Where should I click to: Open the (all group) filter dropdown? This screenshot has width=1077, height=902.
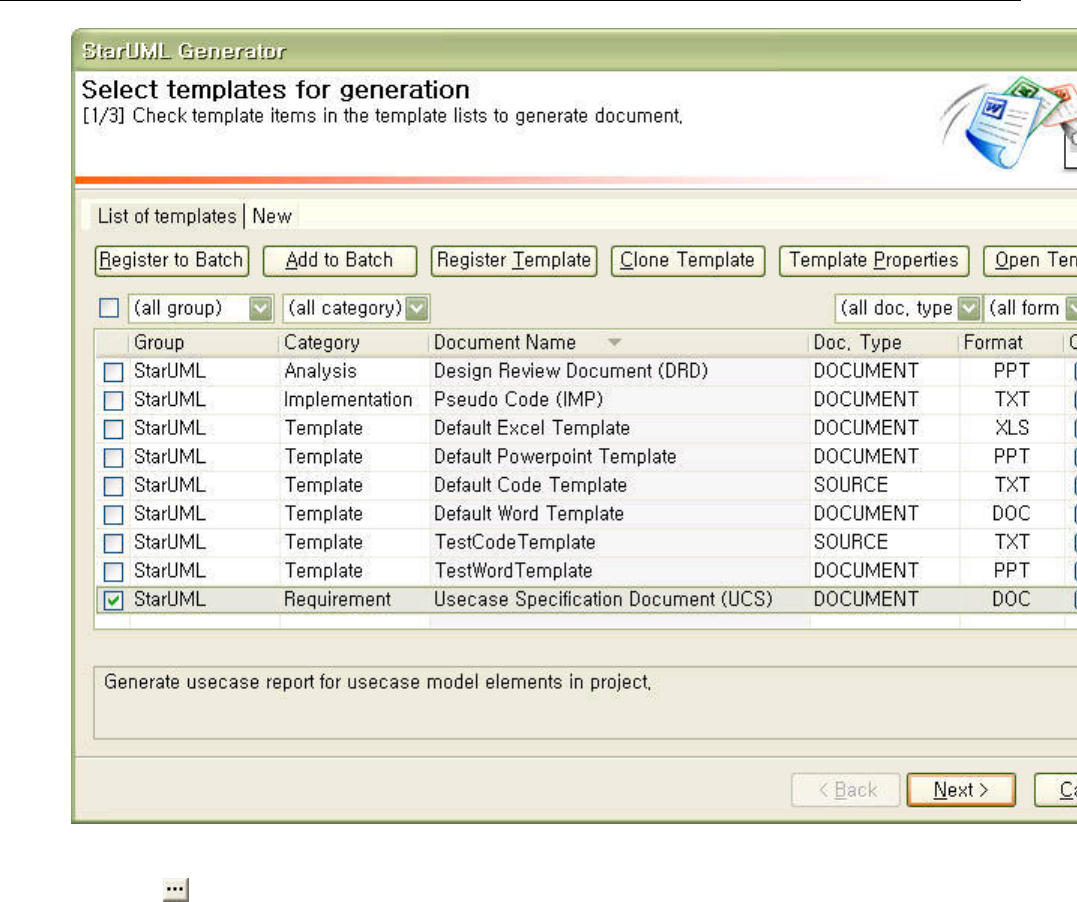tap(260, 308)
